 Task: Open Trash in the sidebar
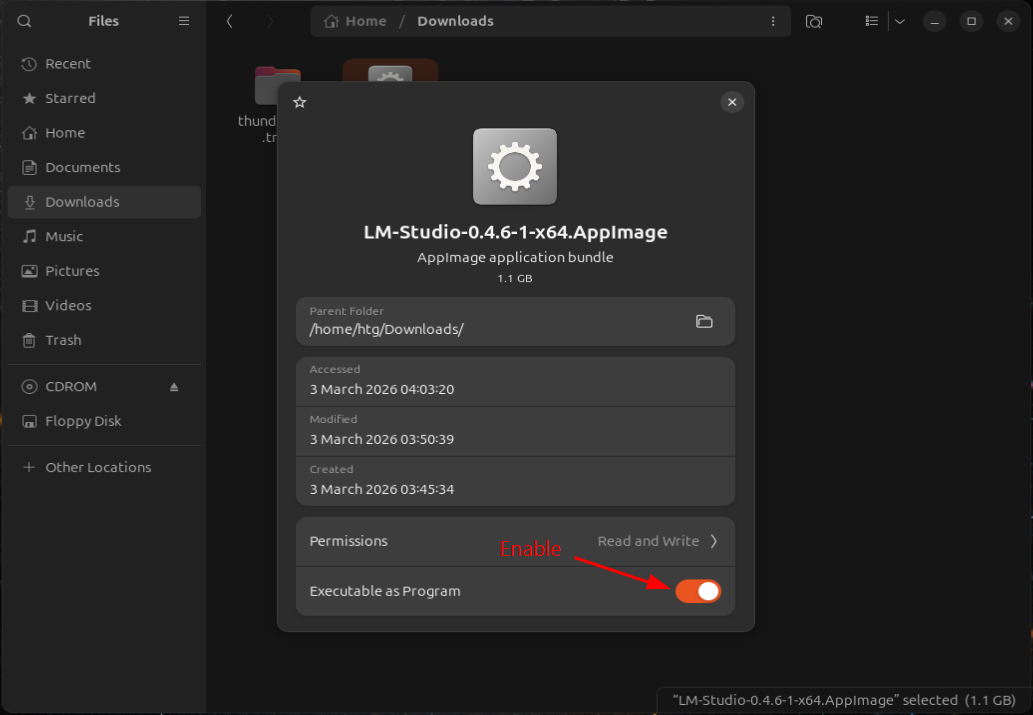click(104, 340)
